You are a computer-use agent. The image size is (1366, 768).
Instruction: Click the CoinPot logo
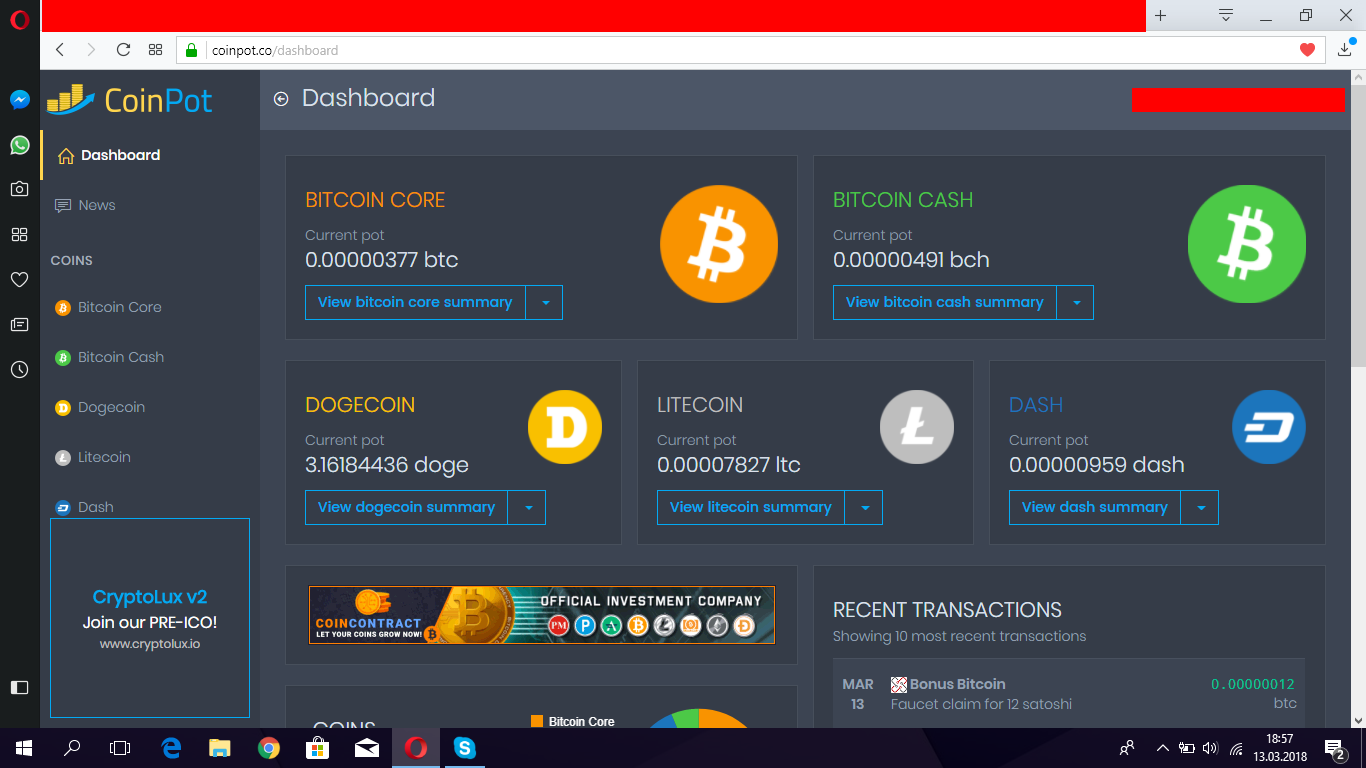[130, 99]
